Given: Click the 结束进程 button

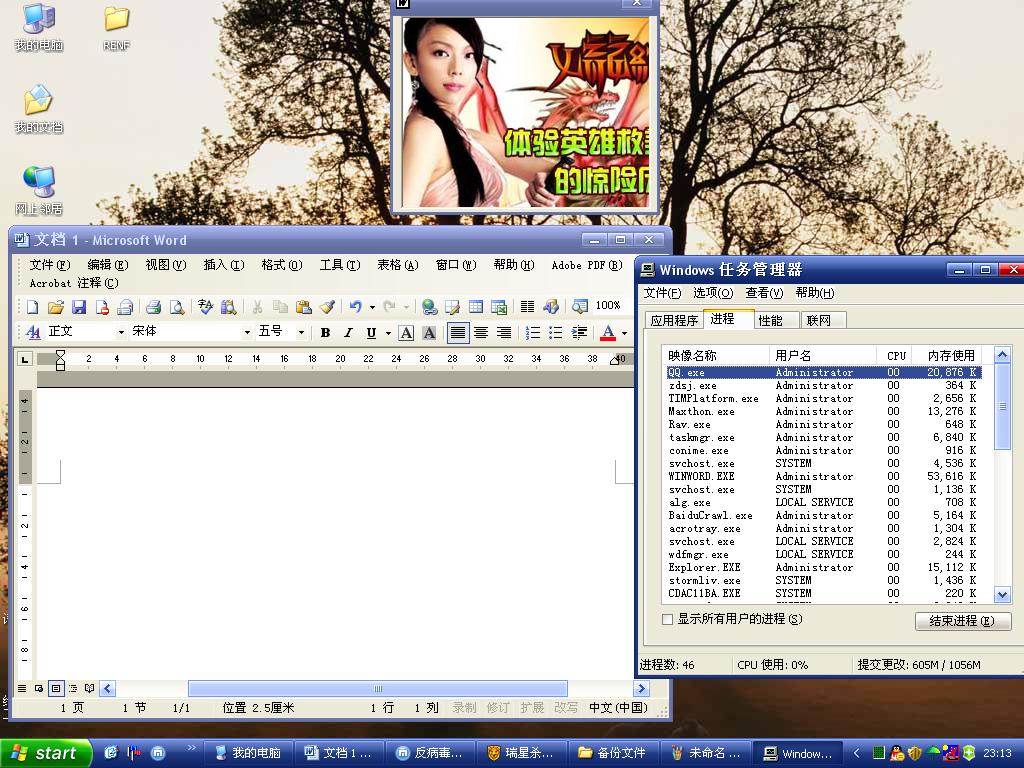Looking at the screenshot, I should coord(962,621).
